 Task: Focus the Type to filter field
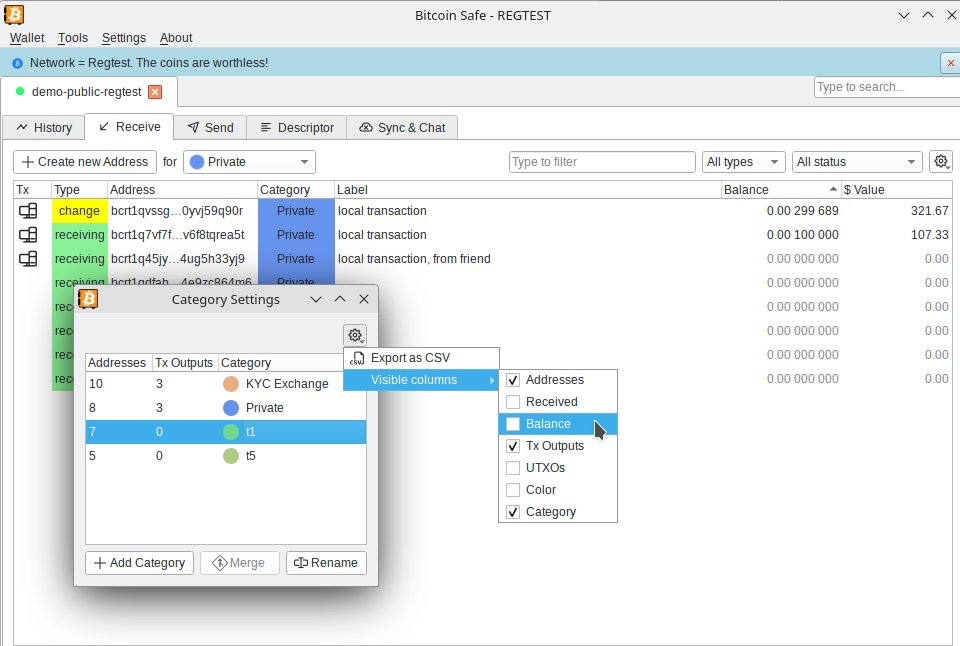602,162
